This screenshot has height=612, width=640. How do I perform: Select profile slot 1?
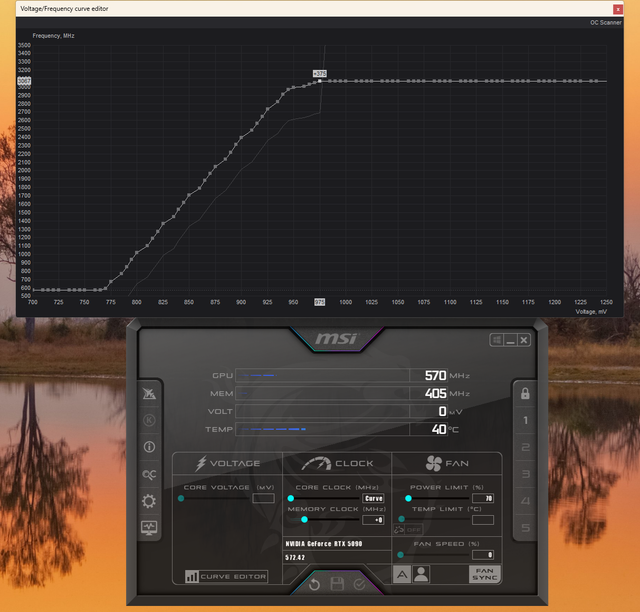tap(525, 420)
